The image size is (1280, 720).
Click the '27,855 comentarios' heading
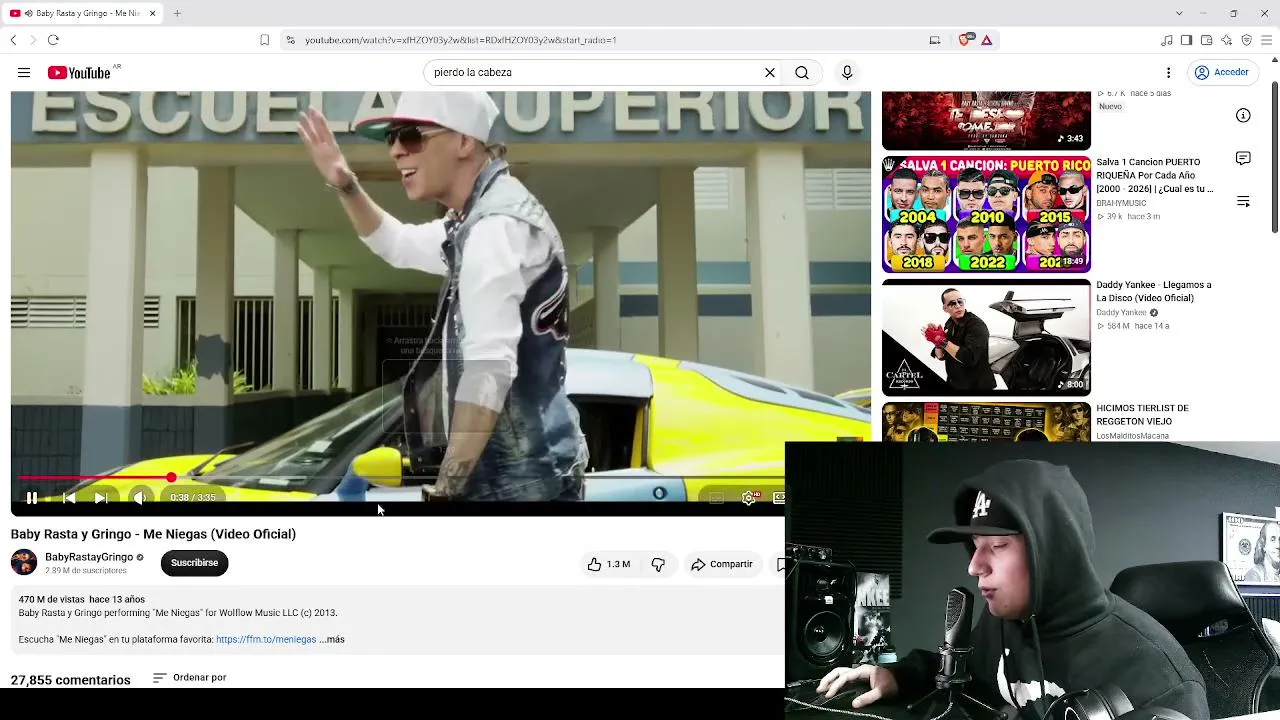tap(71, 680)
